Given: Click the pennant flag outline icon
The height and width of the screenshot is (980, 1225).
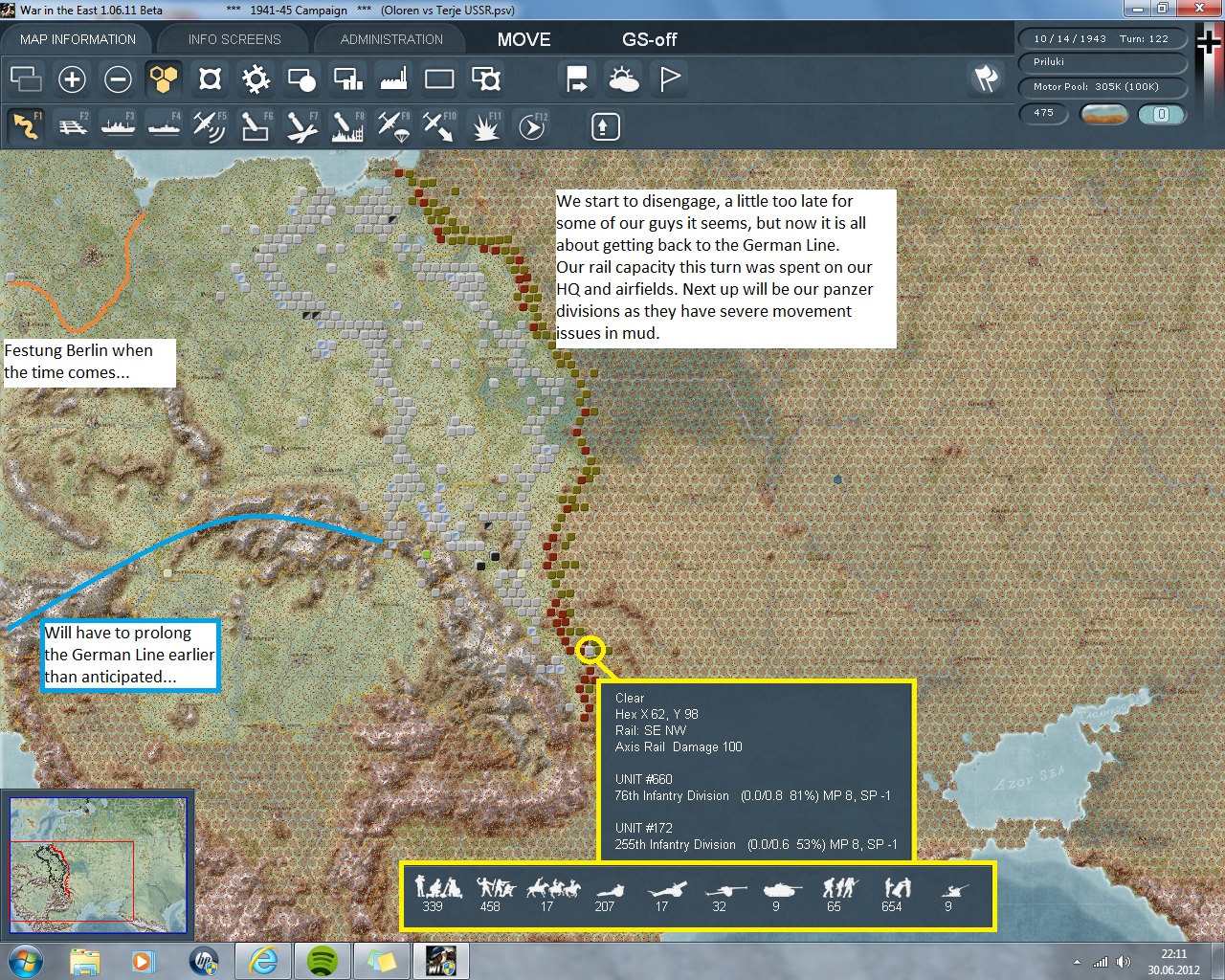Looking at the screenshot, I should tap(670, 78).
